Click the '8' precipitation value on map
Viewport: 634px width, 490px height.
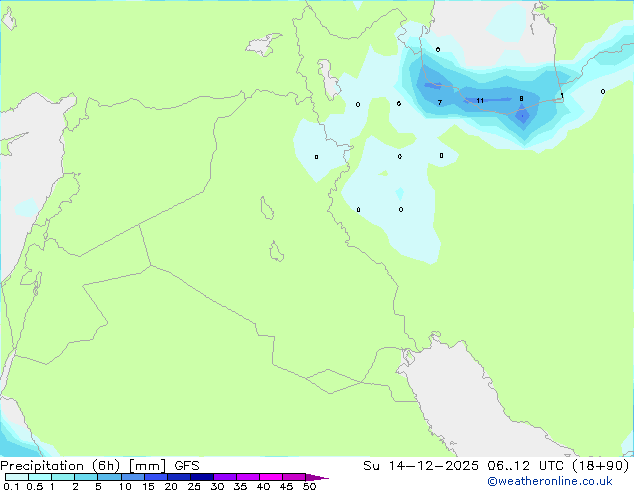(x=521, y=99)
